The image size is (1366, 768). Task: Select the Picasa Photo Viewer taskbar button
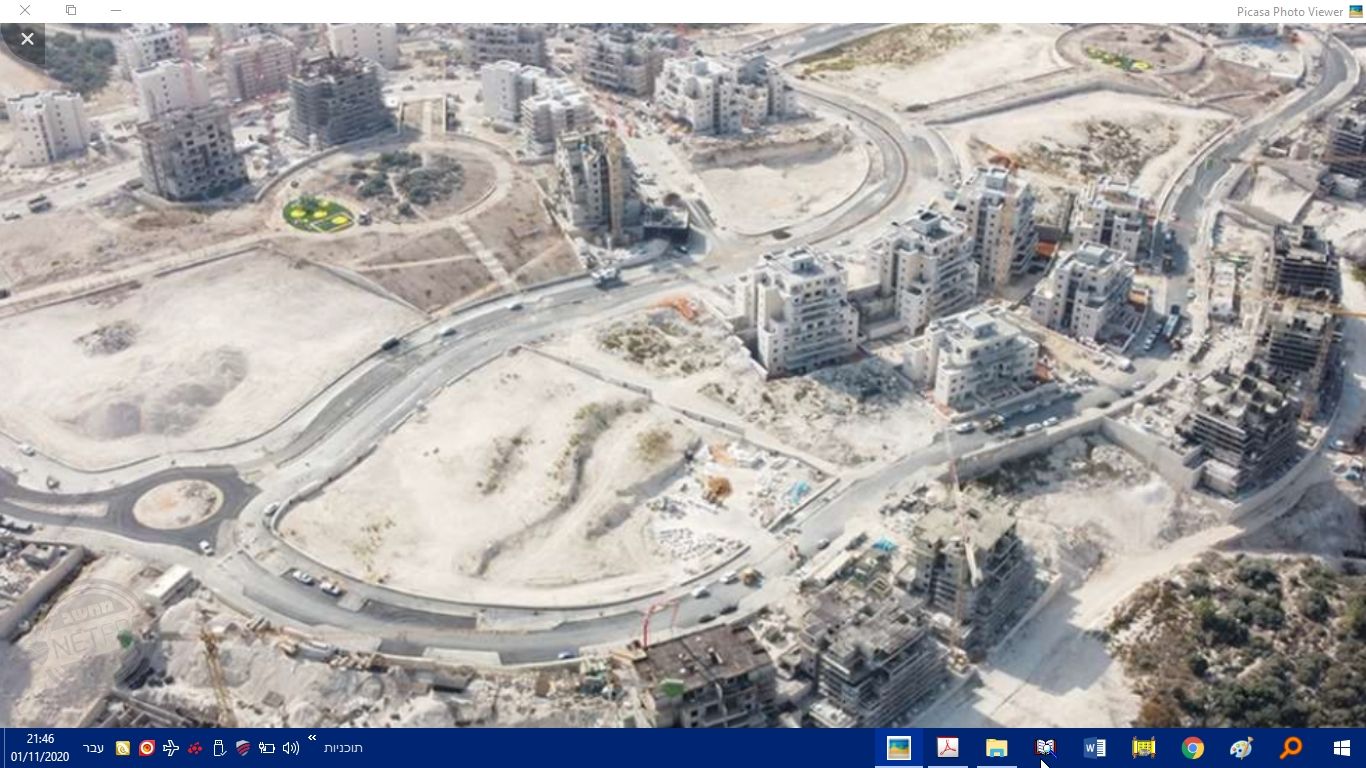pyautogui.click(x=898, y=748)
